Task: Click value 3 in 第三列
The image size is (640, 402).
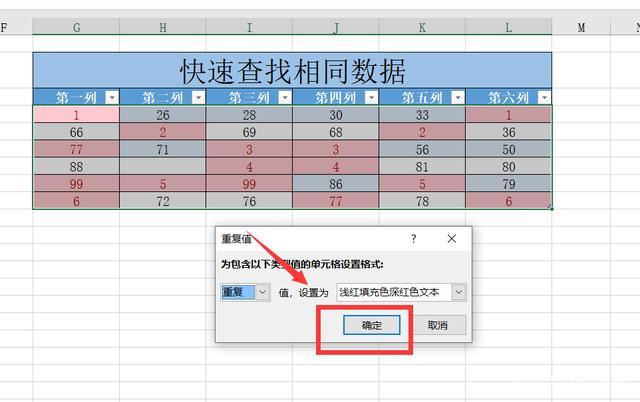Action: (249, 149)
